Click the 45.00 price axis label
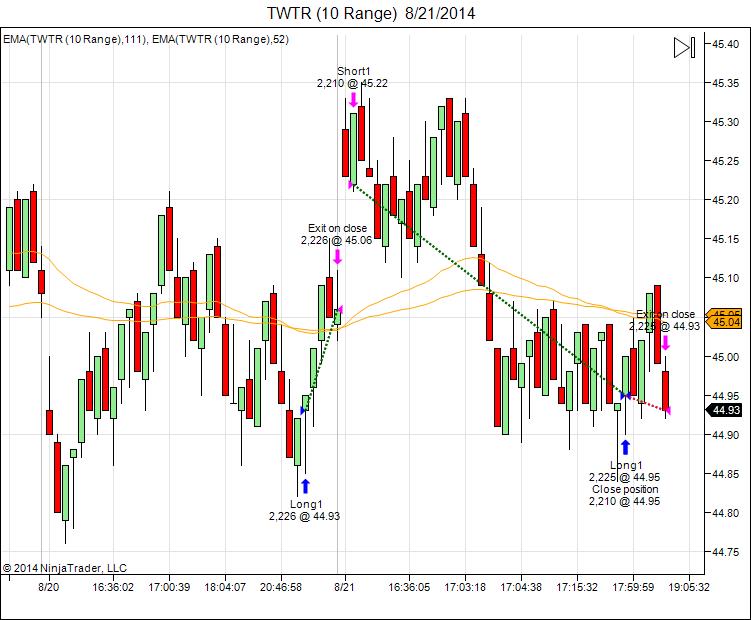This screenshot has height=620, width=751. pyautogui.click(x=726, y=357)
